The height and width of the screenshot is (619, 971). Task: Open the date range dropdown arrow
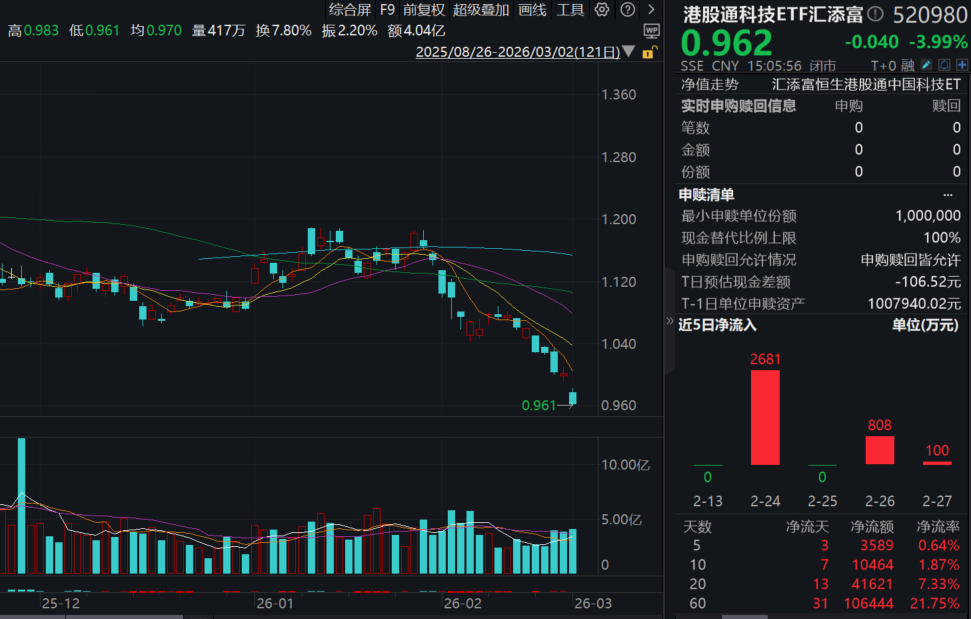[627, 51]
